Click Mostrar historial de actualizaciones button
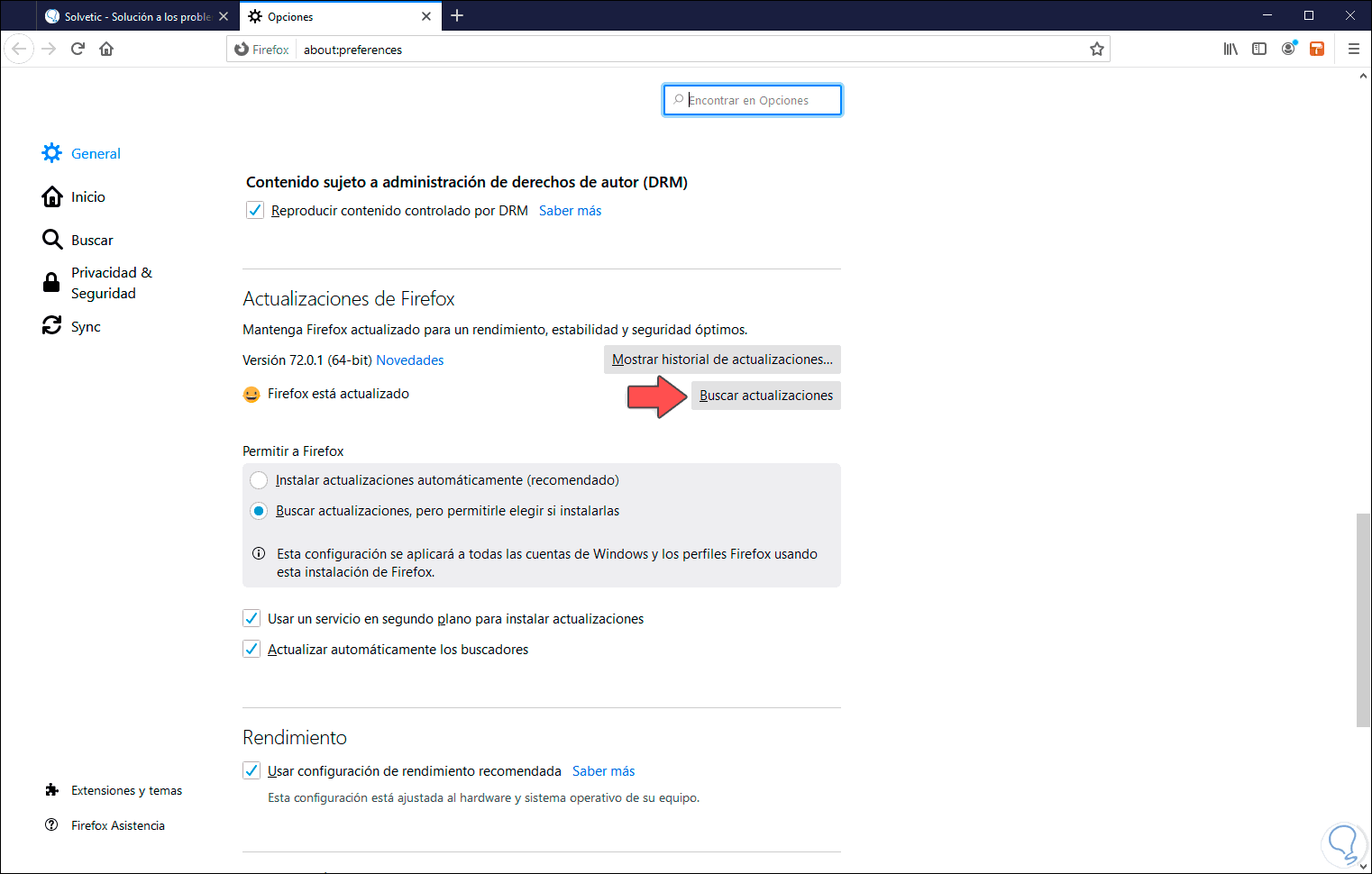This screenshot has height=874, width=1372. click(x=722, y=360)
